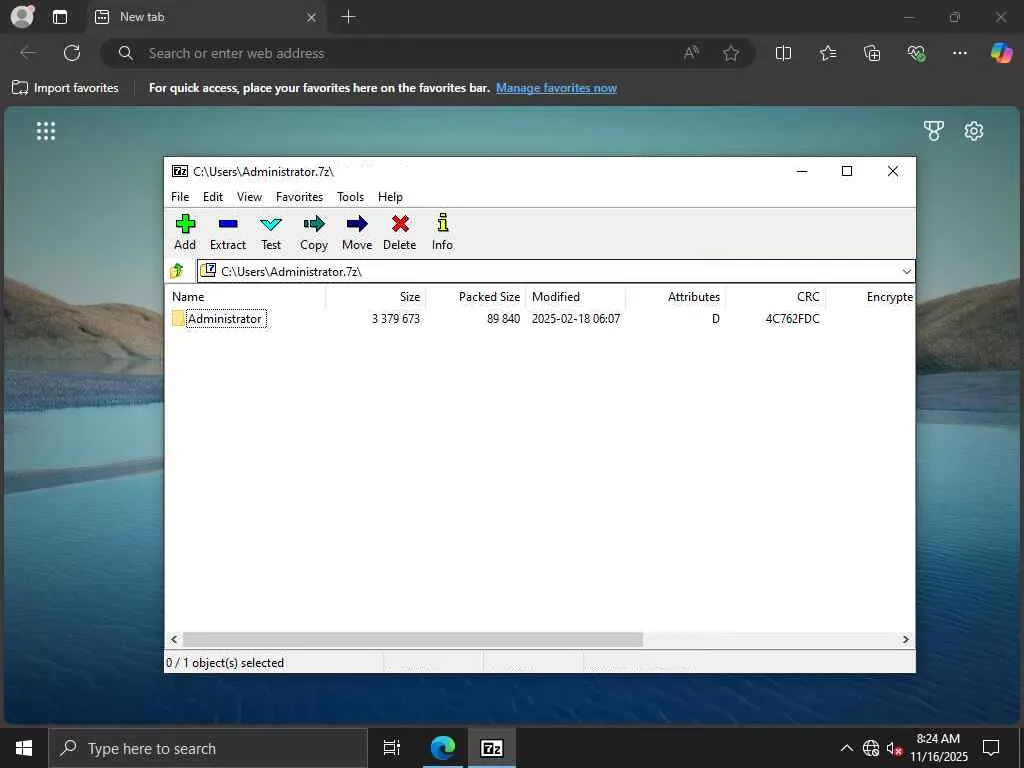This screenshot has height=768, width=1024.
Task: Click the taskbar search box
Action: [x=208, y=748]
